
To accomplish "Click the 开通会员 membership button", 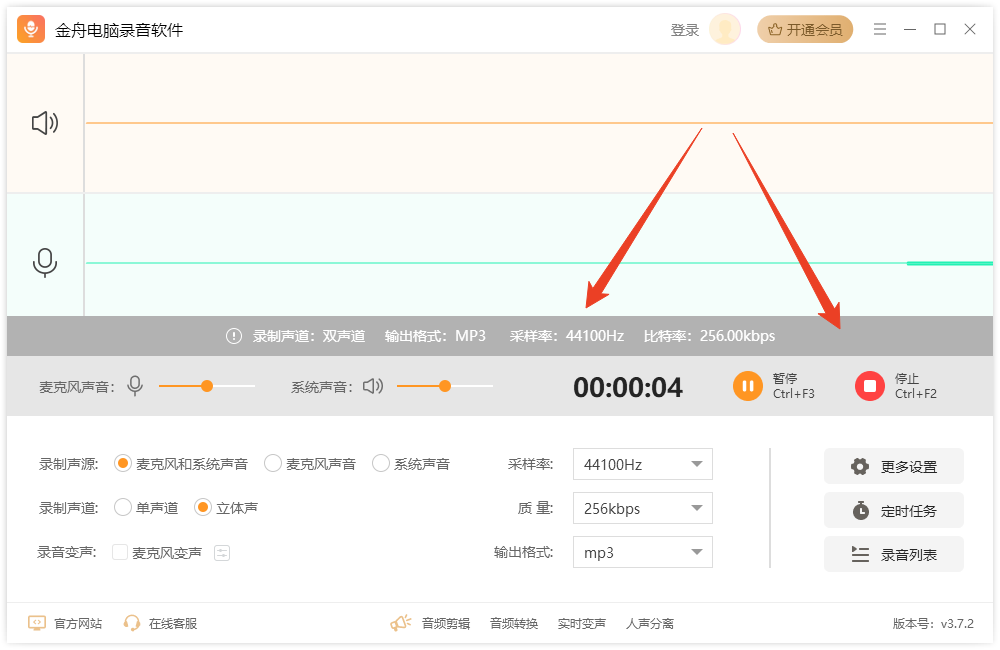I will pos(805,29).
